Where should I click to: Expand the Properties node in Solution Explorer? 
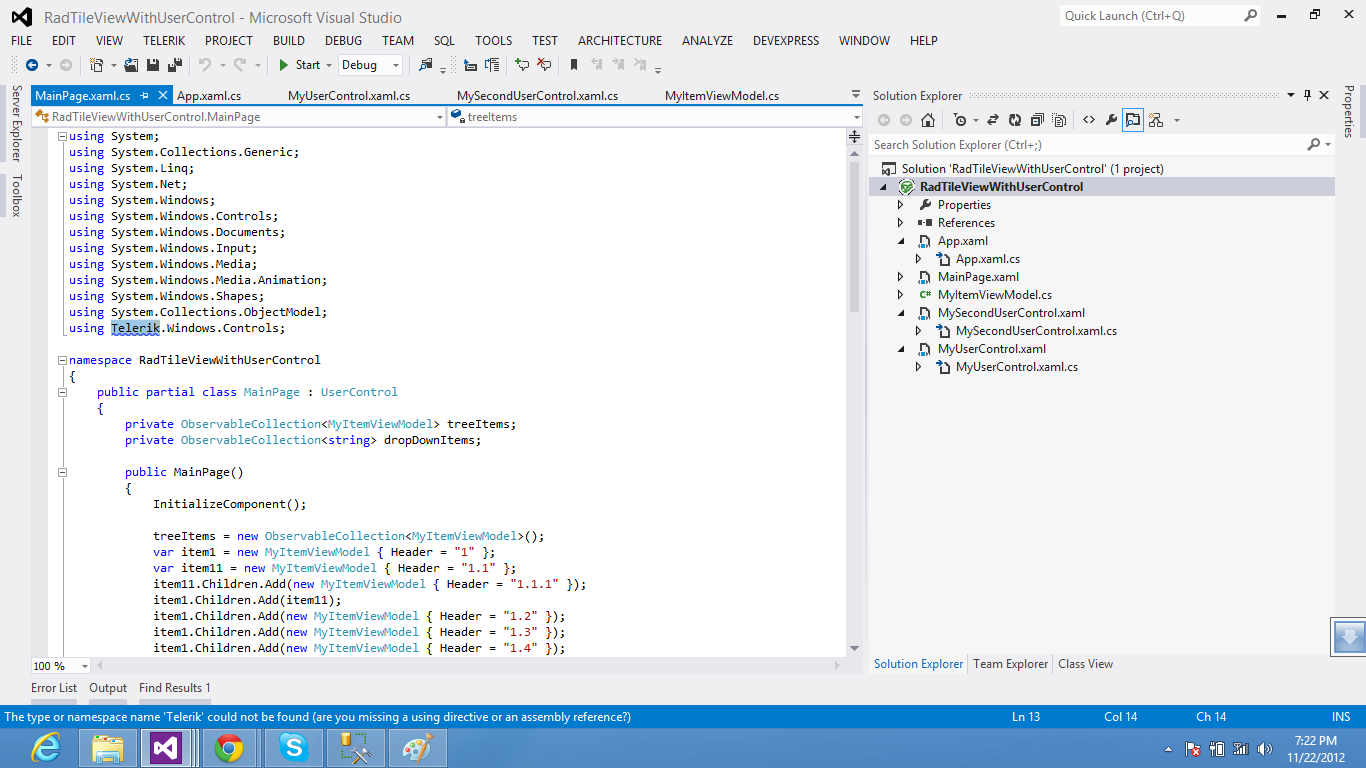point(901,205)
